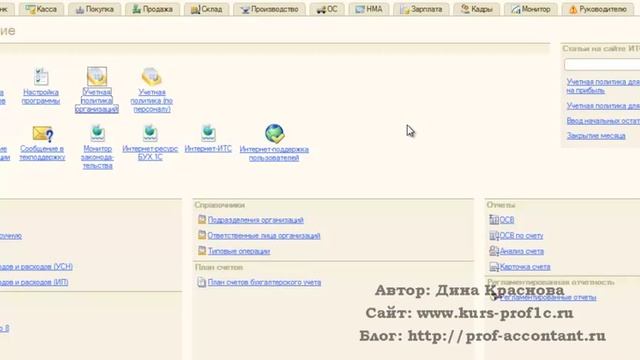Open Настройка программы icon
The image size is (640, 360).
tap(41, 77)
